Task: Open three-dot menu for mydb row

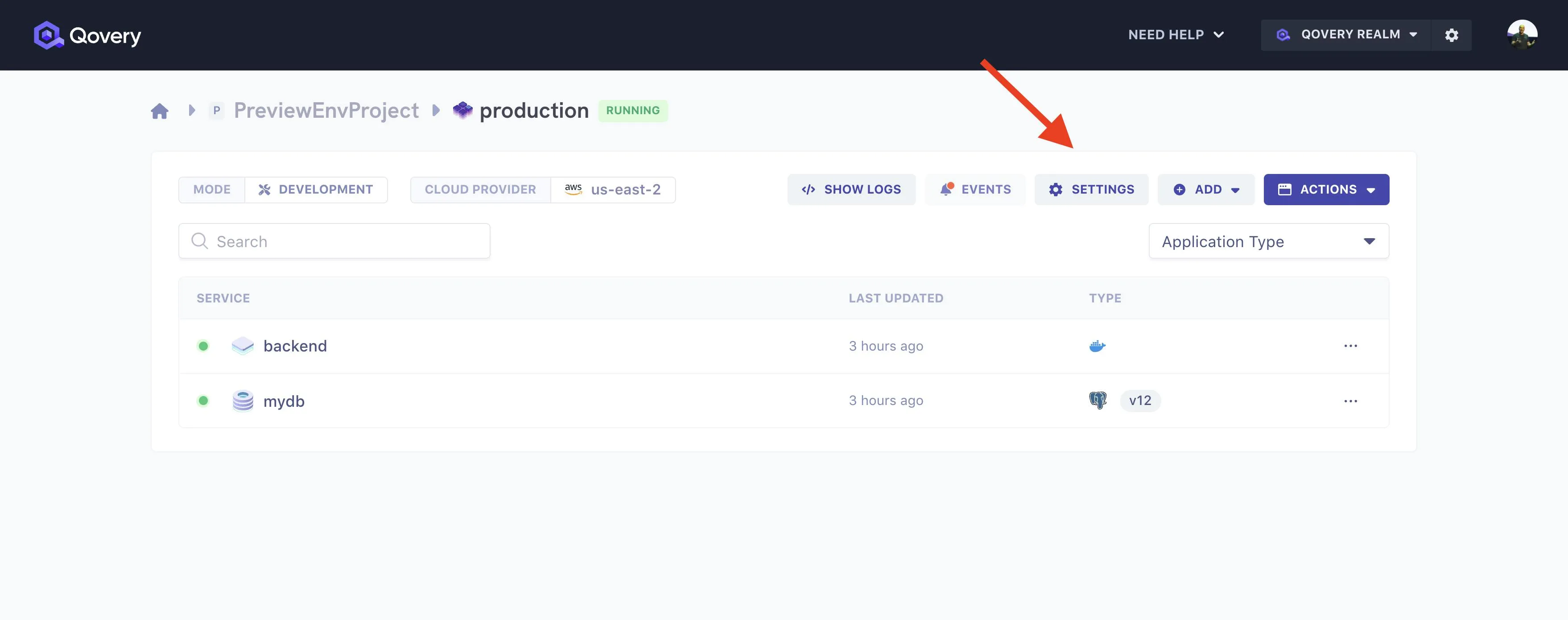Action: click(1350, 401)
